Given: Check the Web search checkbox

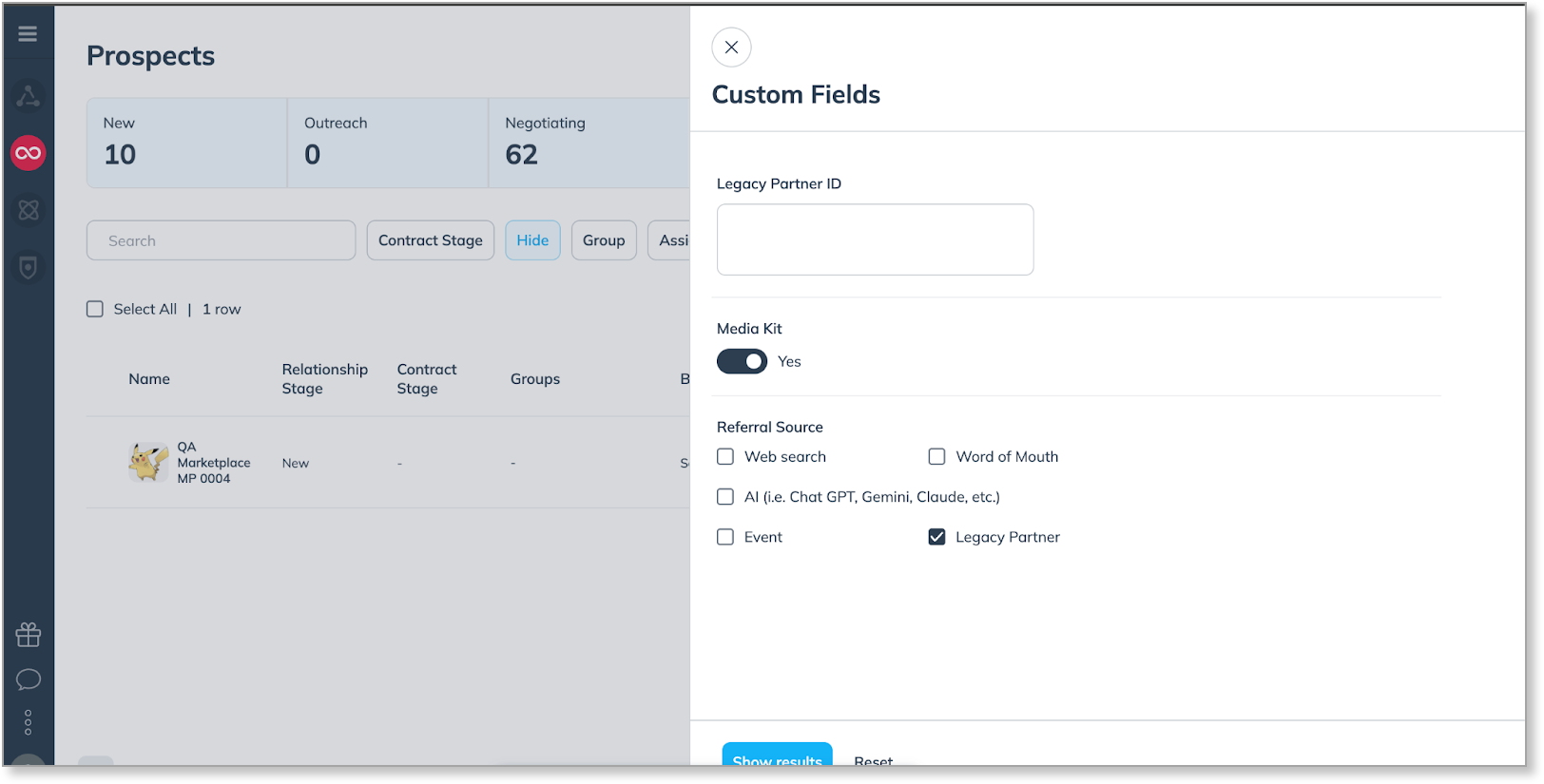Looking at the screenshot, I should 725,457.
